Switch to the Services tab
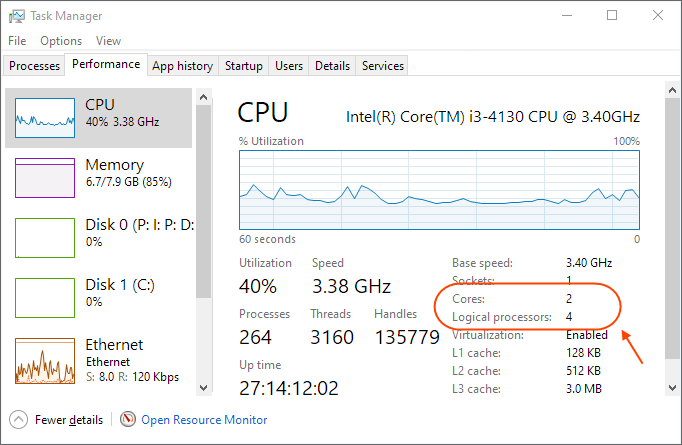Viewport: 682px width, 445px height. (x=382, y=66)
